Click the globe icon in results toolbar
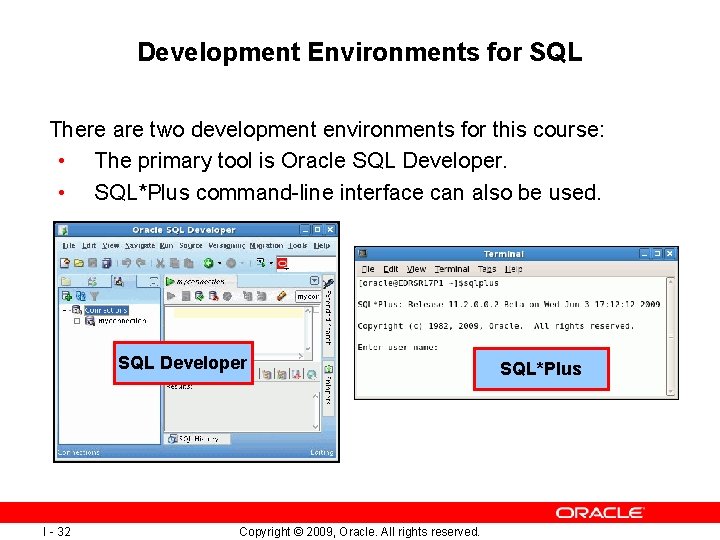720x540 pixels. 312,375
